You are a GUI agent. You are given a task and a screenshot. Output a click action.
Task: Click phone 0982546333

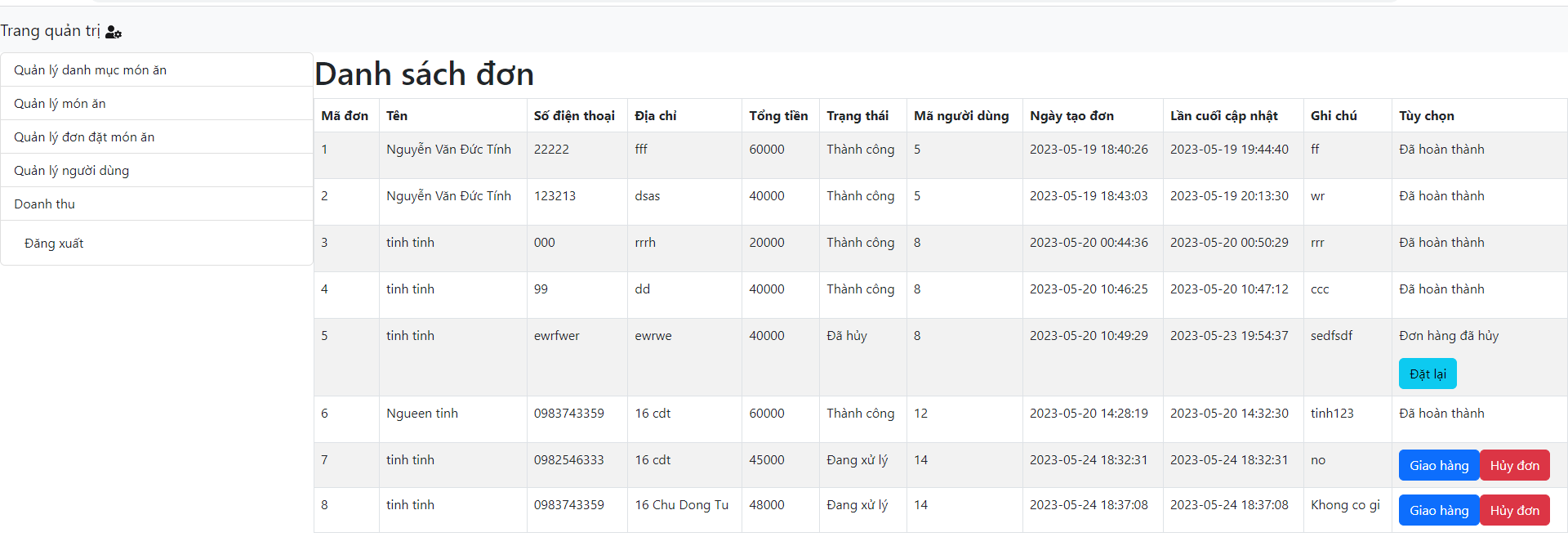pos(569,460)
